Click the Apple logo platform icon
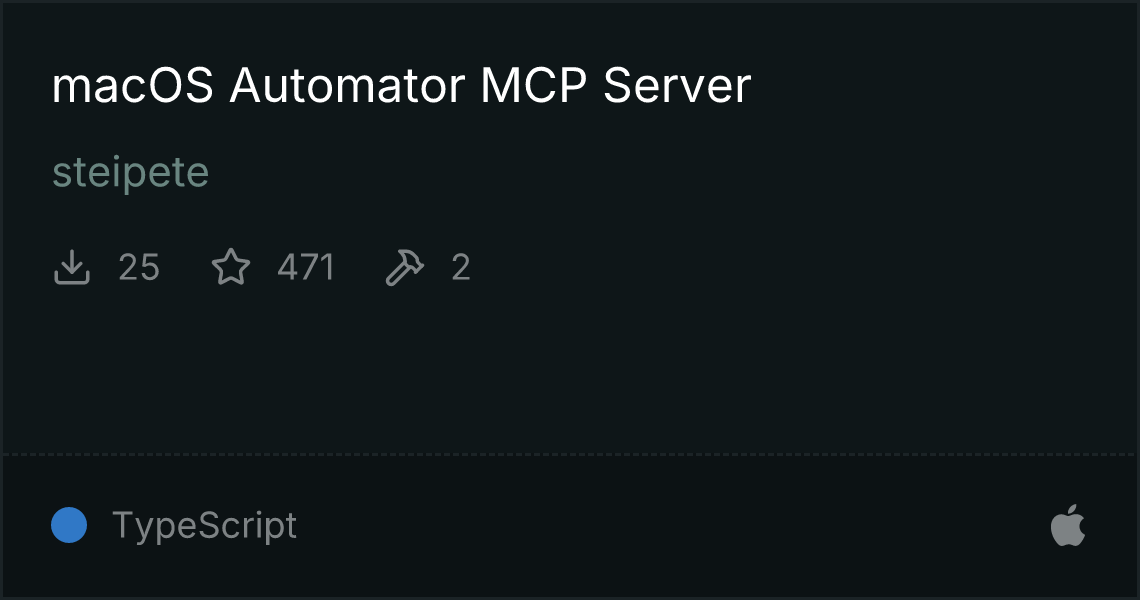Image resolution: width=1140 pixels, height=600 pixels. [x=1068, y=526]
